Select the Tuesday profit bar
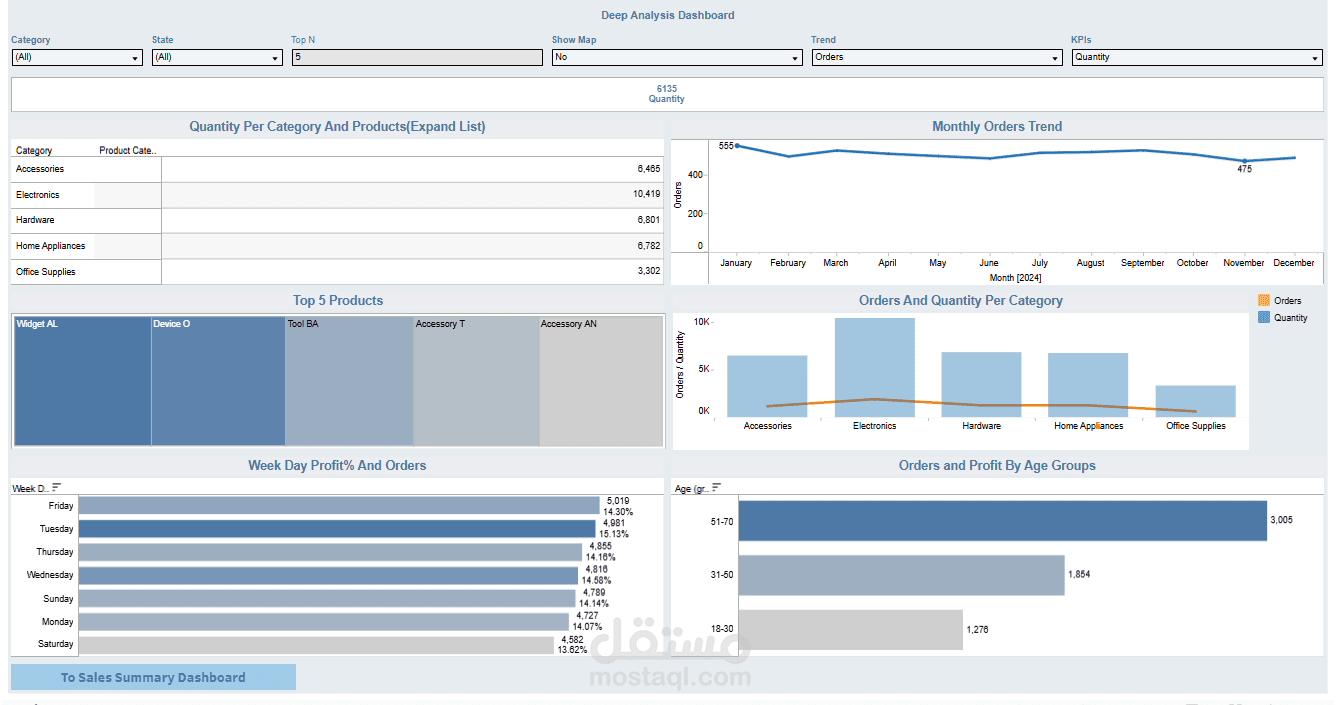The width and height of the screenshot is (1341, 705). (337, 529)
